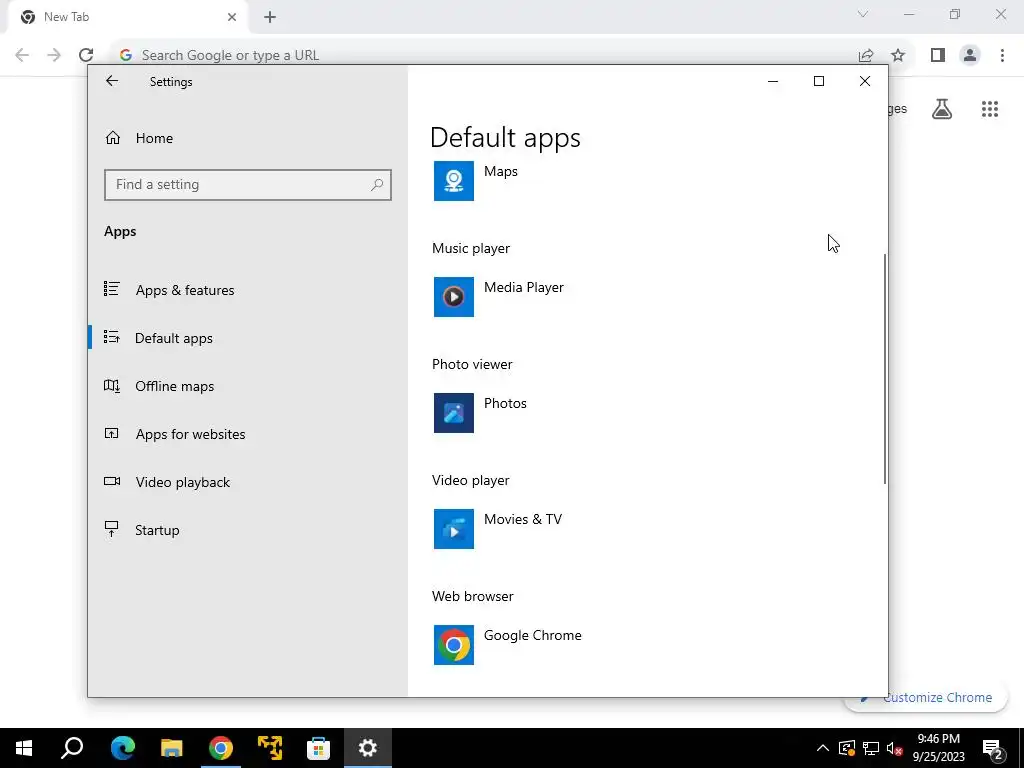Click the muted volume tray icon
The width and height of the screenshot is (1024, 768).
(x=895, y=748)
